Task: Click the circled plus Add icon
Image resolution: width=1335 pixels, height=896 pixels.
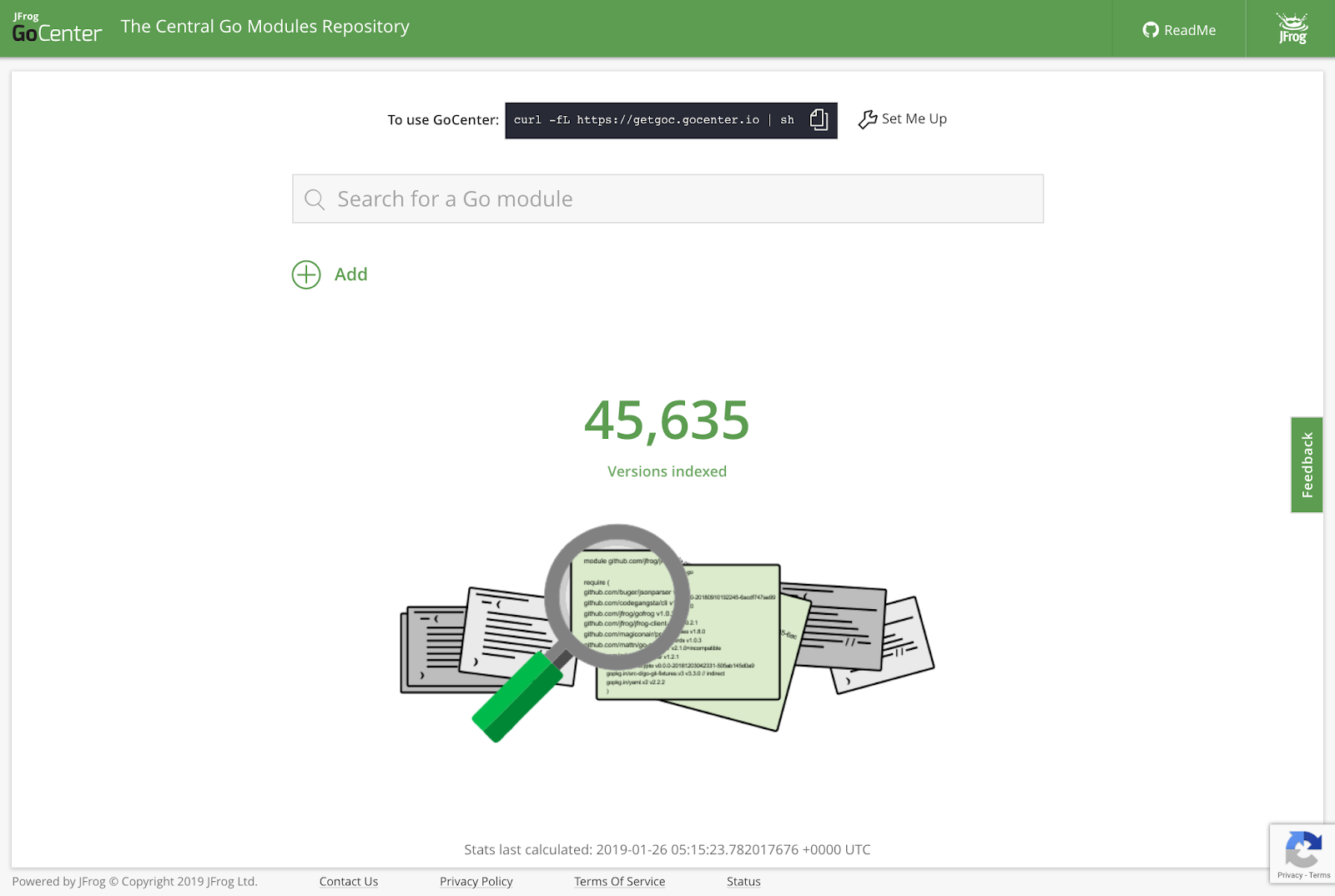Action: click(x=306, y=274)
